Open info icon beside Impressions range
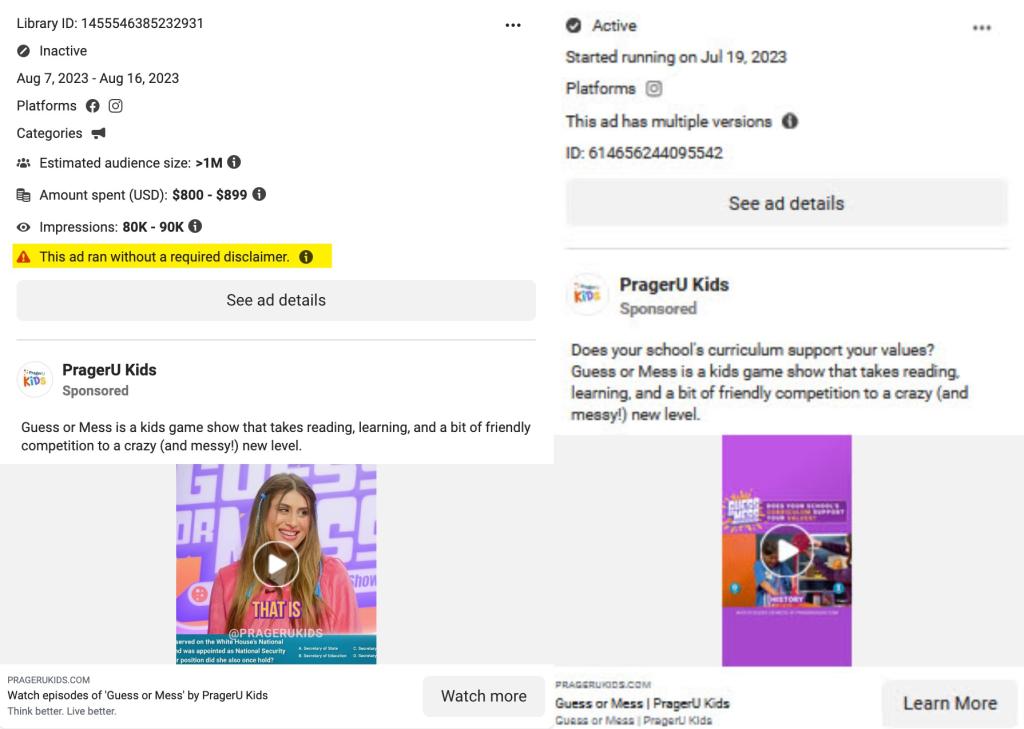Screen dimensions: 1024x729 195,226
